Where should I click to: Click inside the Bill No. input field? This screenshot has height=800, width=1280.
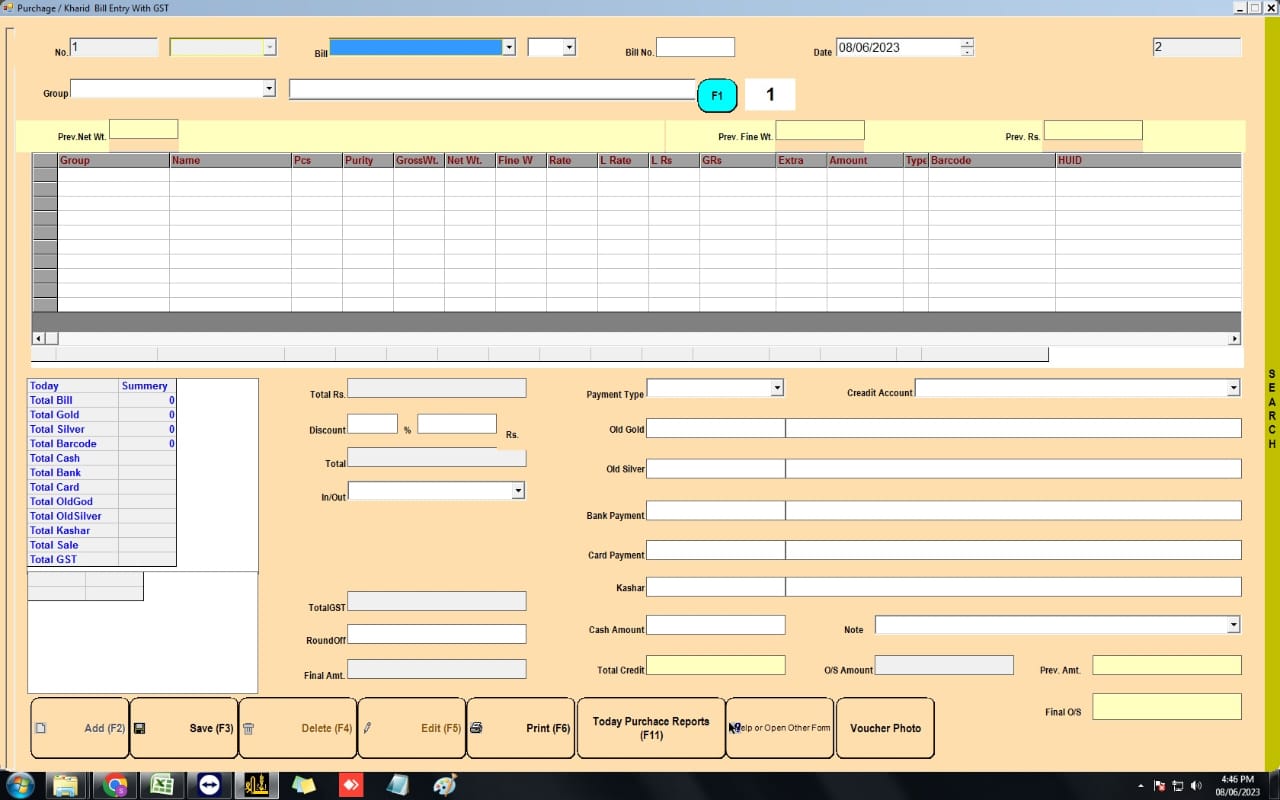tap(695, 46)
